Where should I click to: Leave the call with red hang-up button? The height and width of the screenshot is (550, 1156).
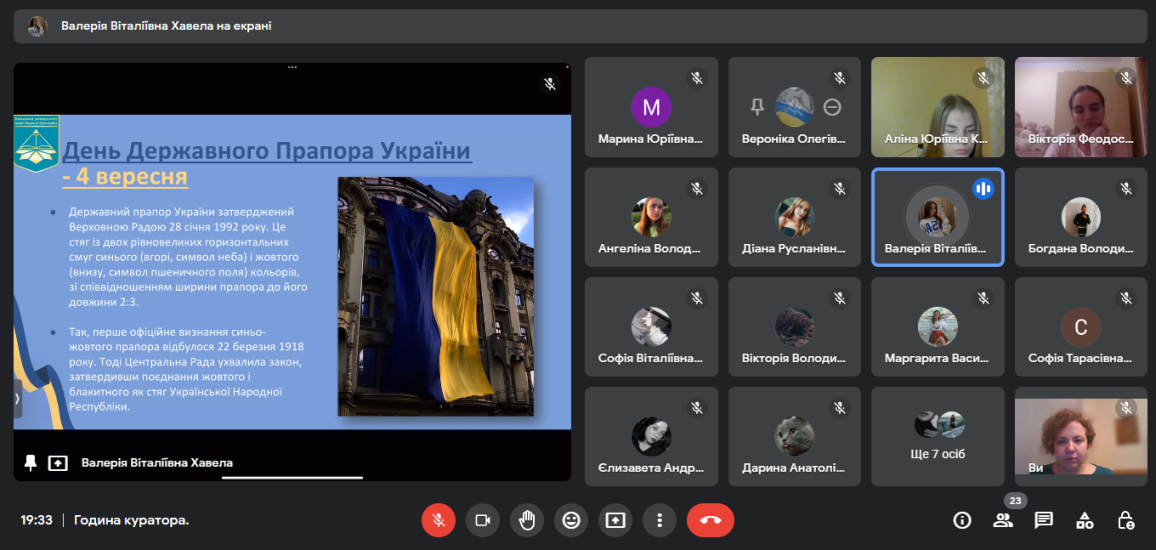tap(710, 520)
